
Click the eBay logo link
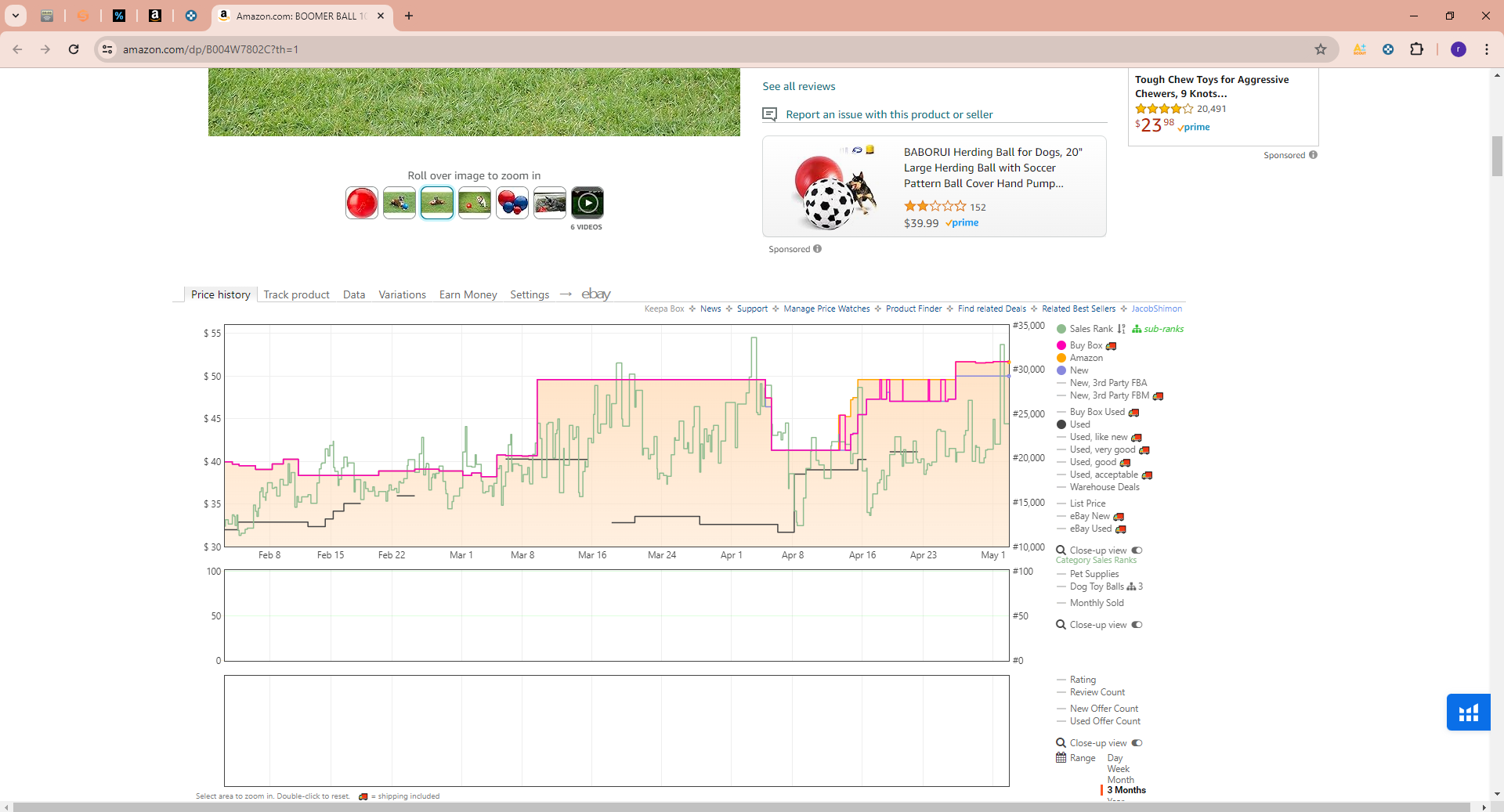pyautogui.click(x=596, y=294)
